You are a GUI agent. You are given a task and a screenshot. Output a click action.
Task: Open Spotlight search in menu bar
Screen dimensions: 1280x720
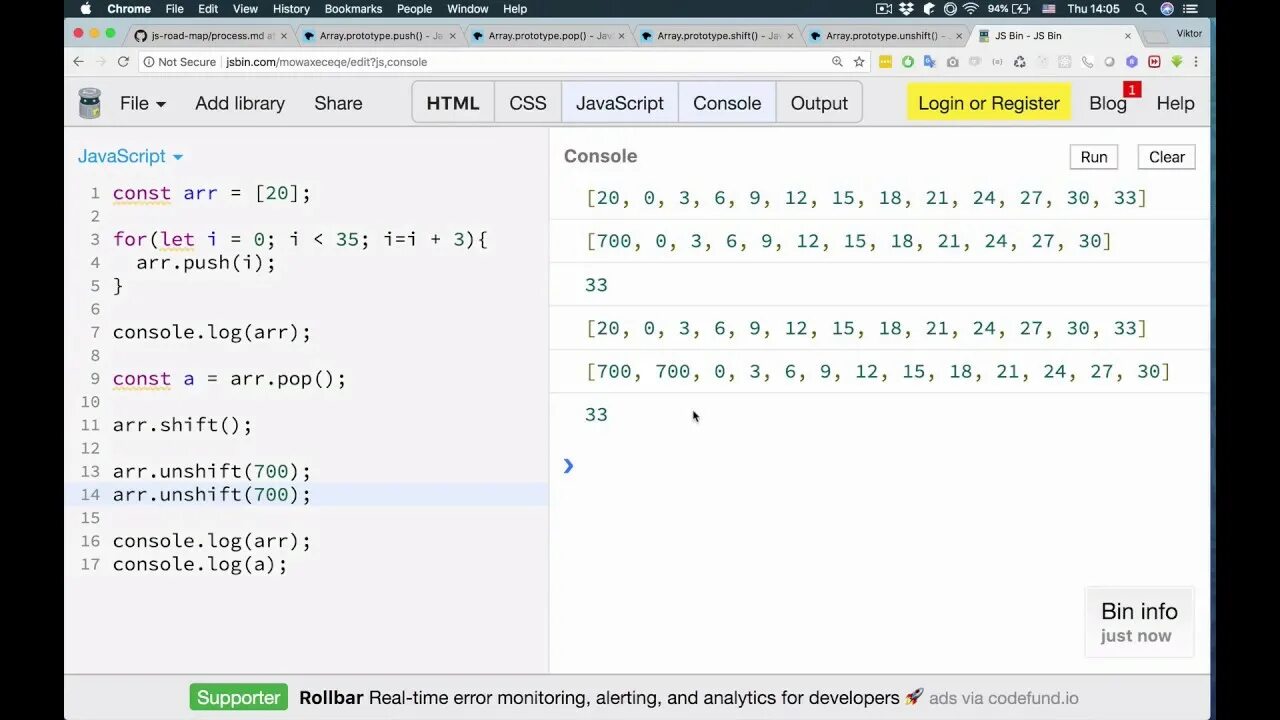pos(1141,9)
